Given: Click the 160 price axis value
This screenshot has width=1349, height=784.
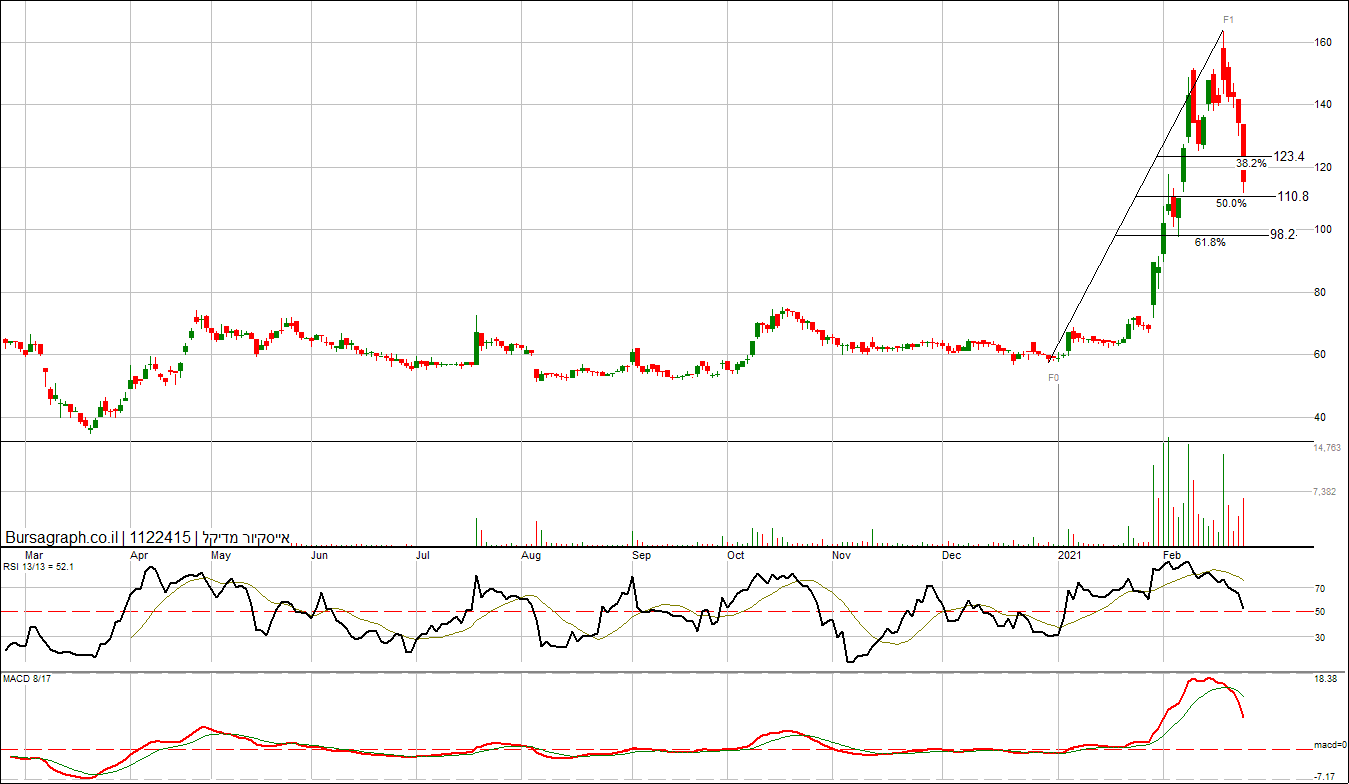Looking at the screenshot, I should (1323, 42).
